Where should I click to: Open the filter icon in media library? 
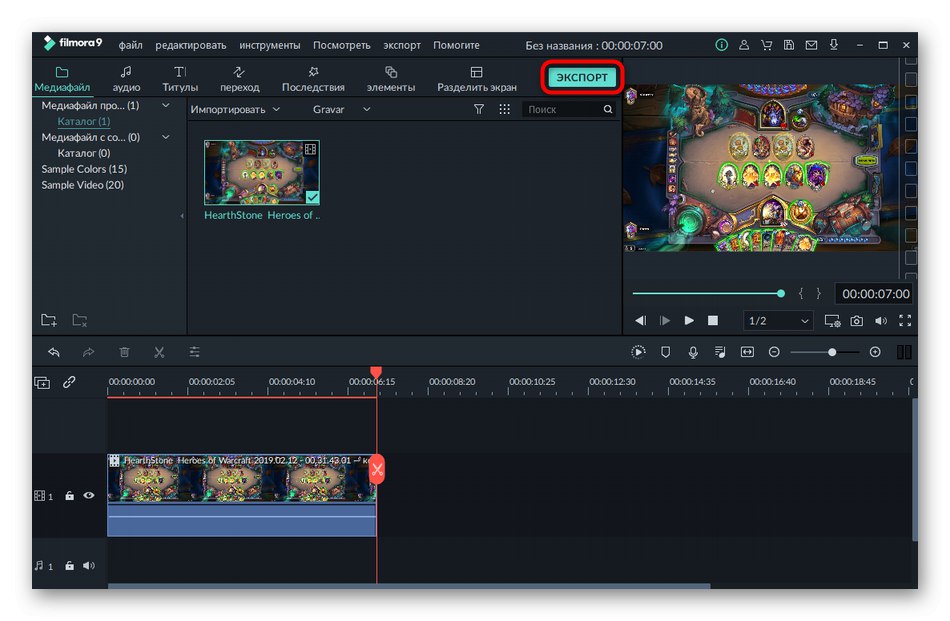(x=479, y=109)
